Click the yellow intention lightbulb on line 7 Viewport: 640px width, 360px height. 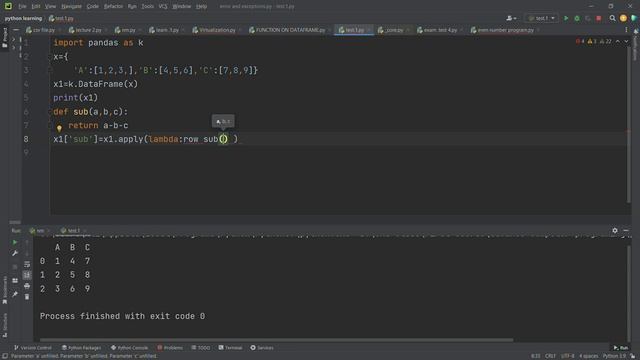tap(59, 129)
